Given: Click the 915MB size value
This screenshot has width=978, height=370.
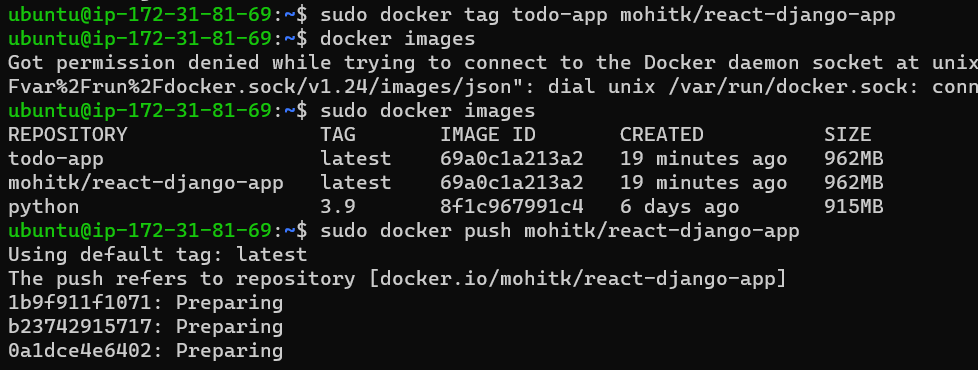Looking at the screenshot, I should [x=853, y=207].
